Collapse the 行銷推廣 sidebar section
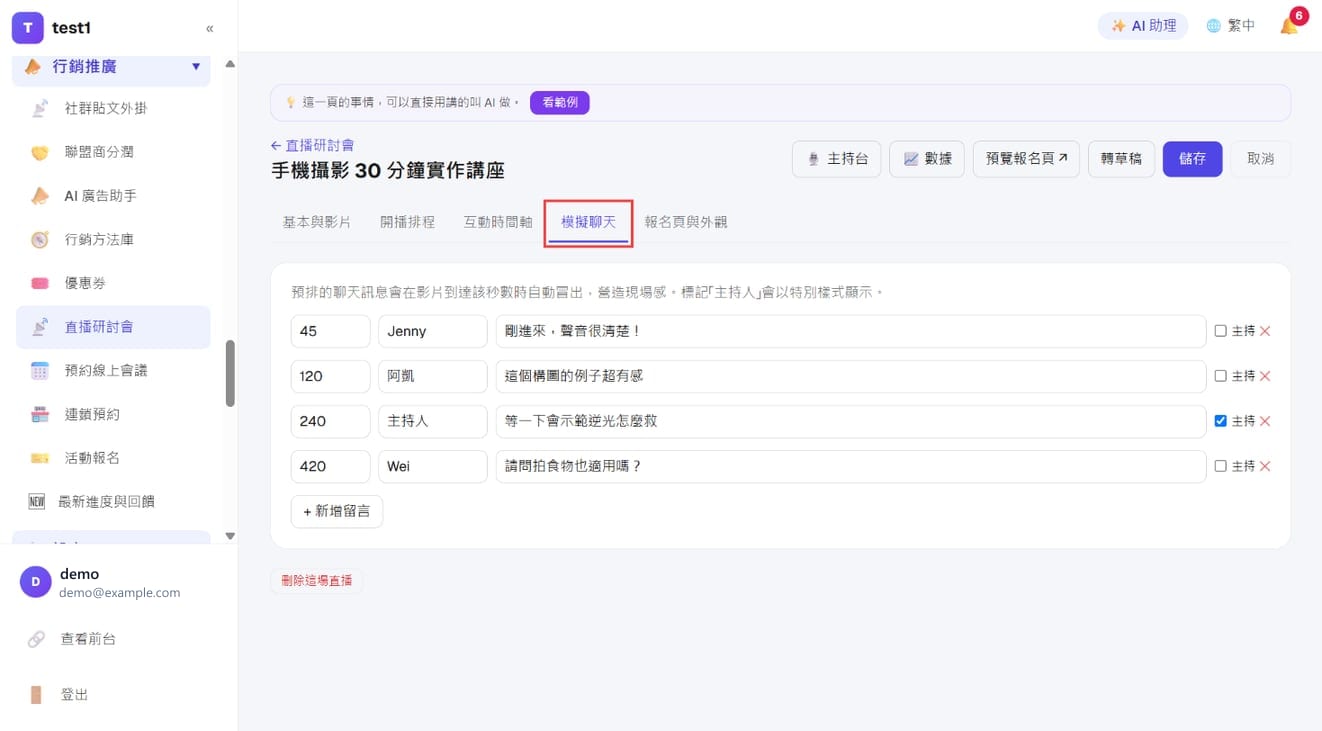Screen dimensions: 1322x731 pyautogui.click(x=112, y=66)
